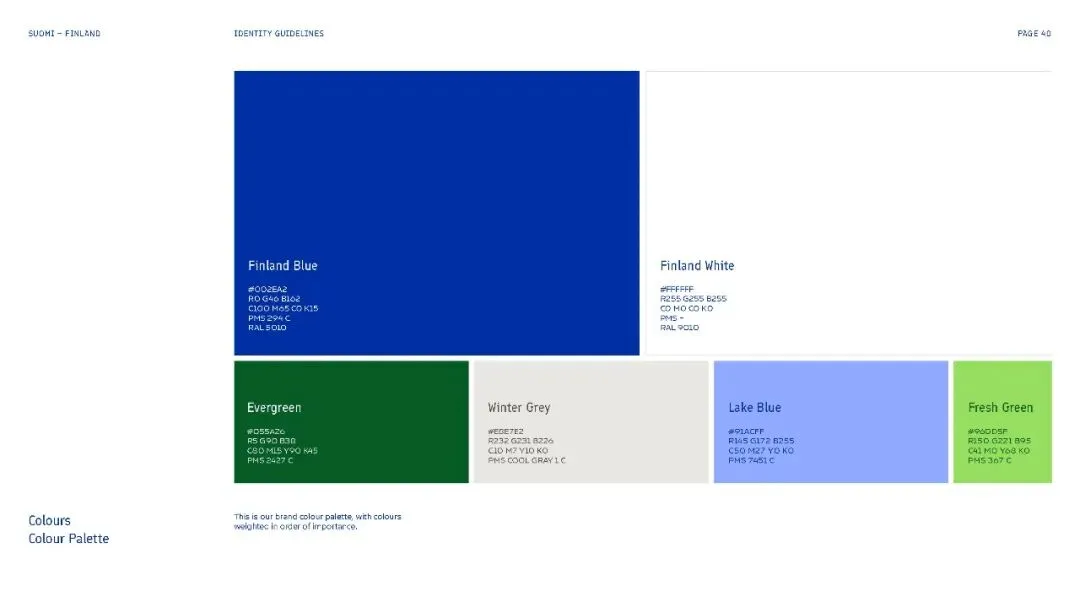Click the PAGE 40 label
1080x597 pixels.
(x=1034, y=33)
